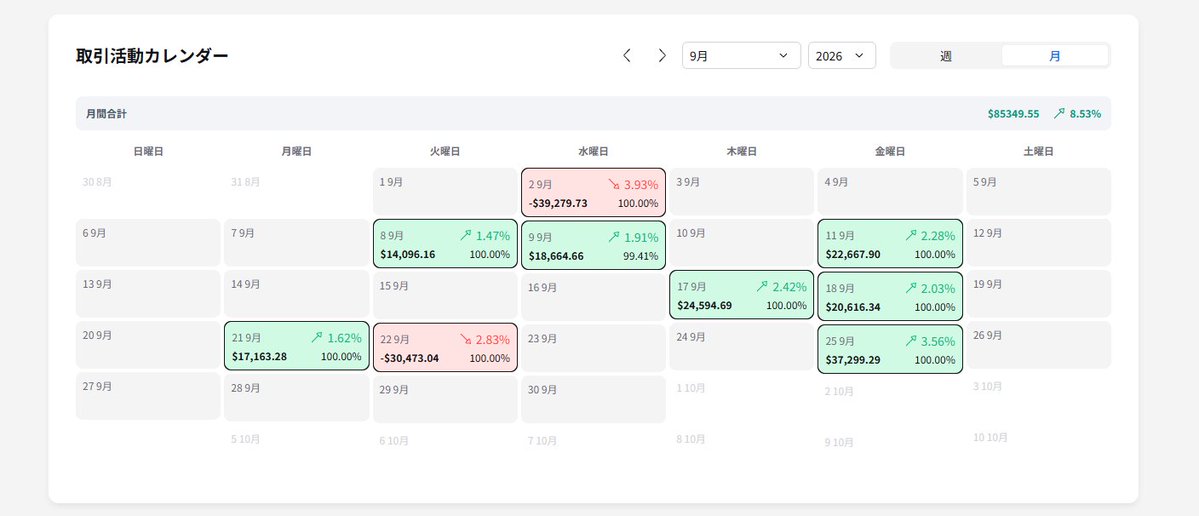This screenshot has height=516, width=1199.
Task: Click the 3.93% loss percentage
Action: tap(641, 185)
